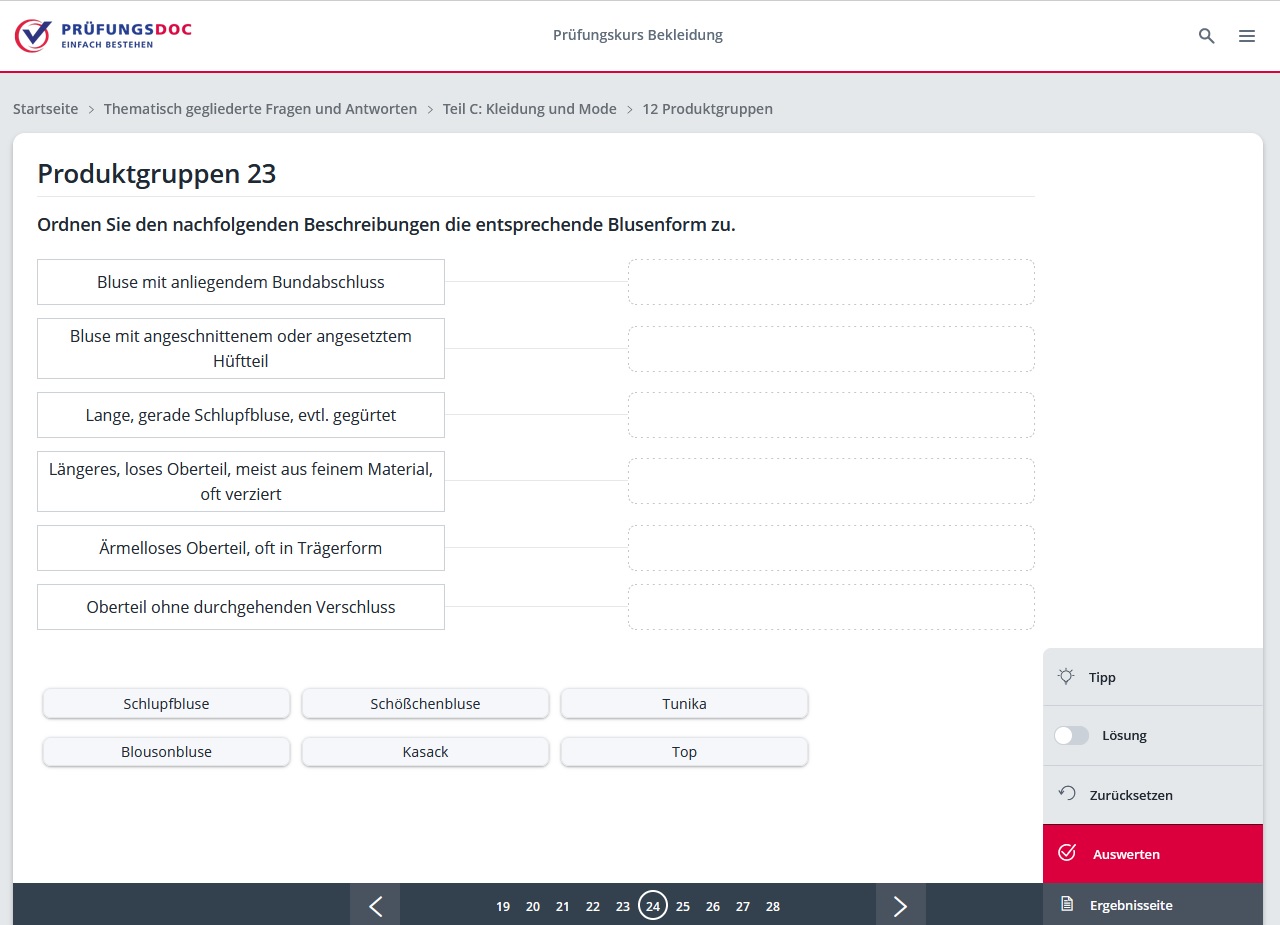Open the hamburger menu icon
This screenshot has width=1280, height=925.
coord(1246,36)
